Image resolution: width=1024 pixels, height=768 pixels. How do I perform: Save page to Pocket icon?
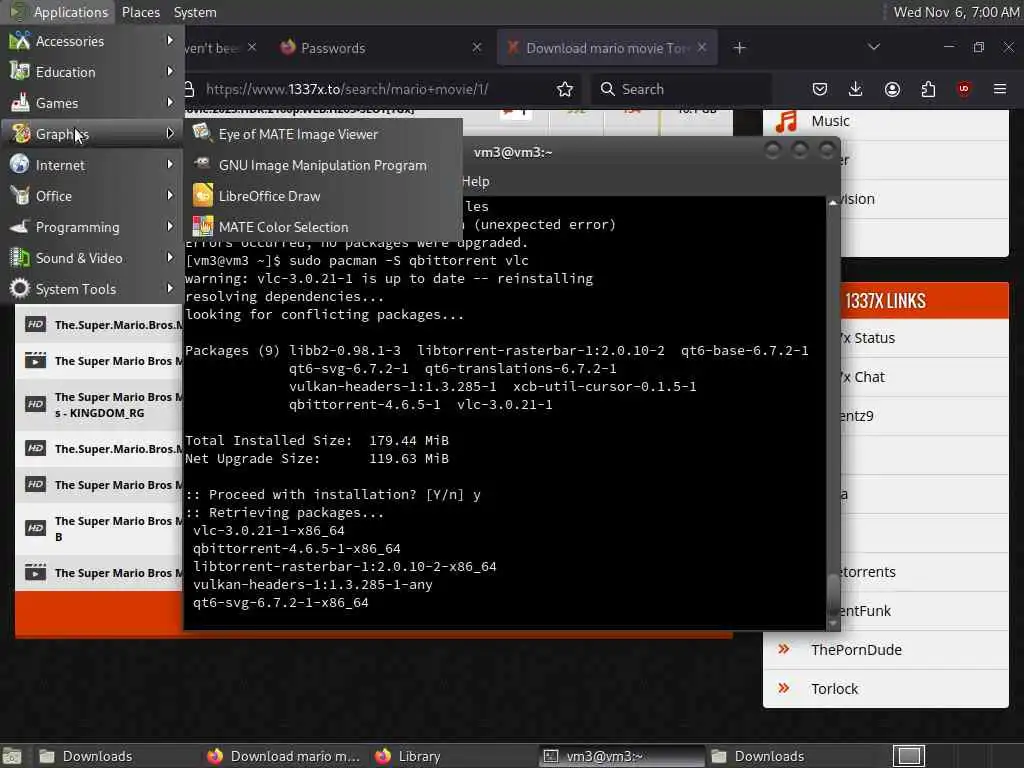click(x=820, y=89)
